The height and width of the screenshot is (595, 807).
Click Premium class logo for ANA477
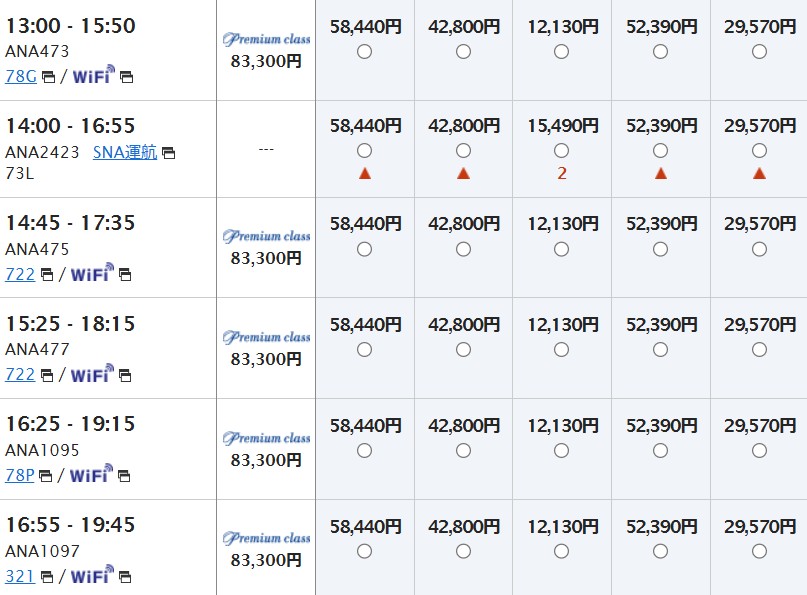coord(266,337)
